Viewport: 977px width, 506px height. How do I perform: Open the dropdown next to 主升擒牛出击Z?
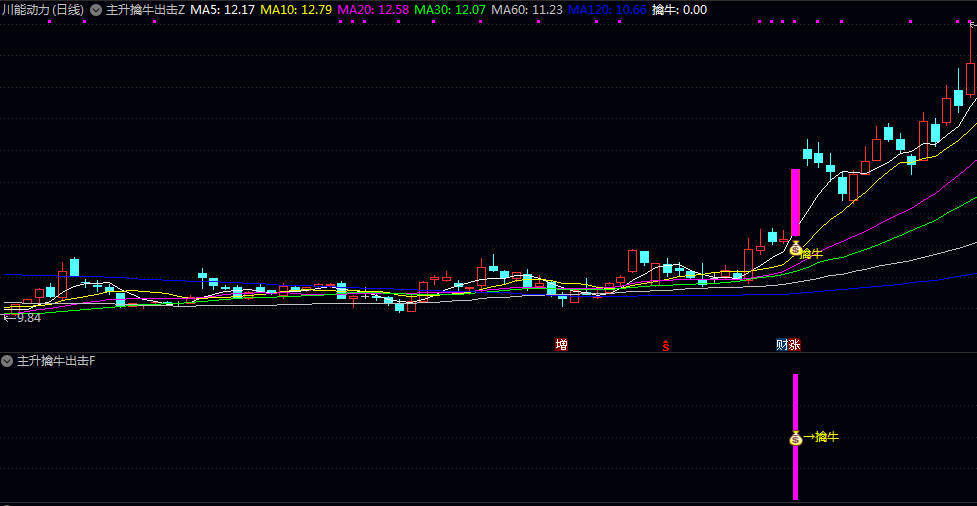96,10
